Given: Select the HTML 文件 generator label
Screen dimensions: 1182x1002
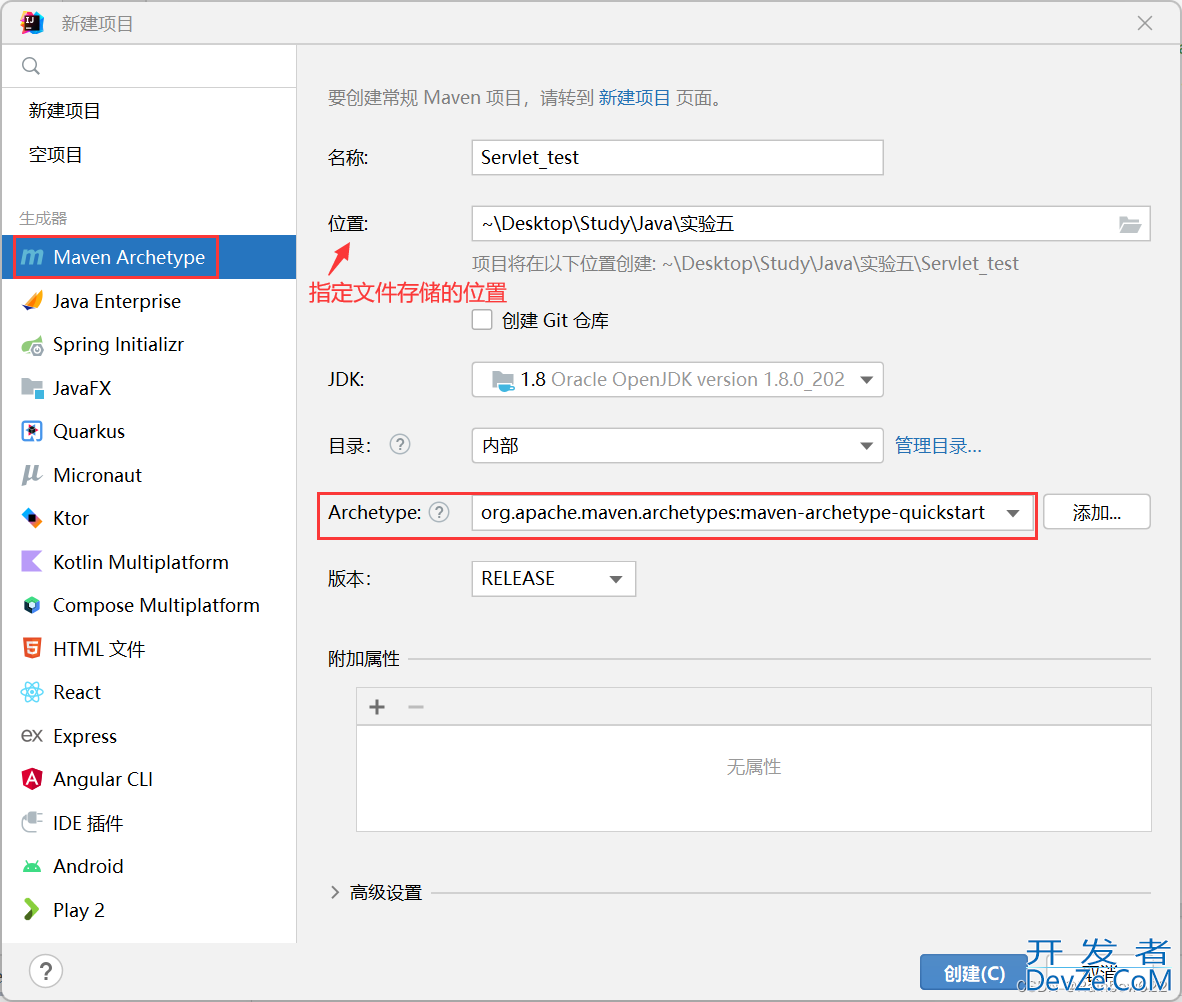Looking at the screenshot, I should tap(99, 649).
